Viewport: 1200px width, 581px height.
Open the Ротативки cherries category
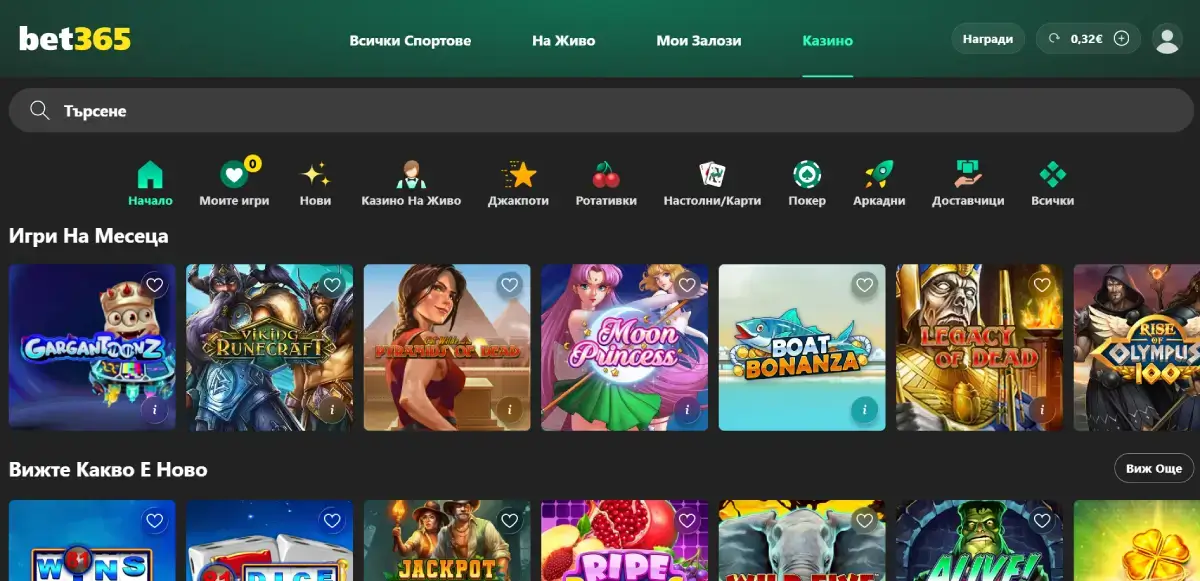(606, 175)
